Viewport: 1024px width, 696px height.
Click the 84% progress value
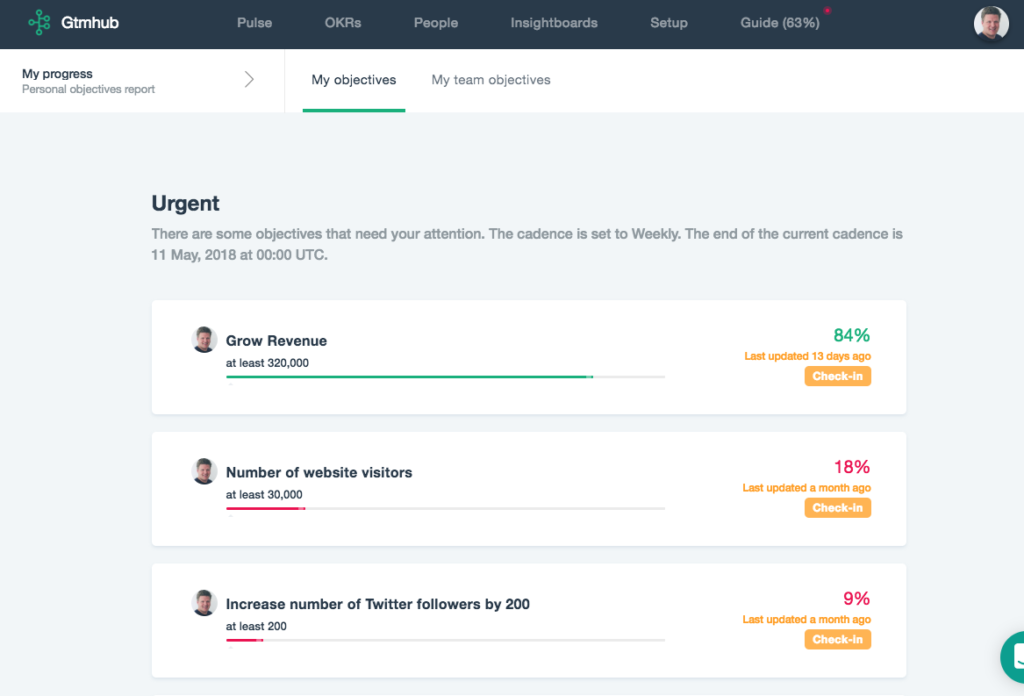(x=852, y=336)
